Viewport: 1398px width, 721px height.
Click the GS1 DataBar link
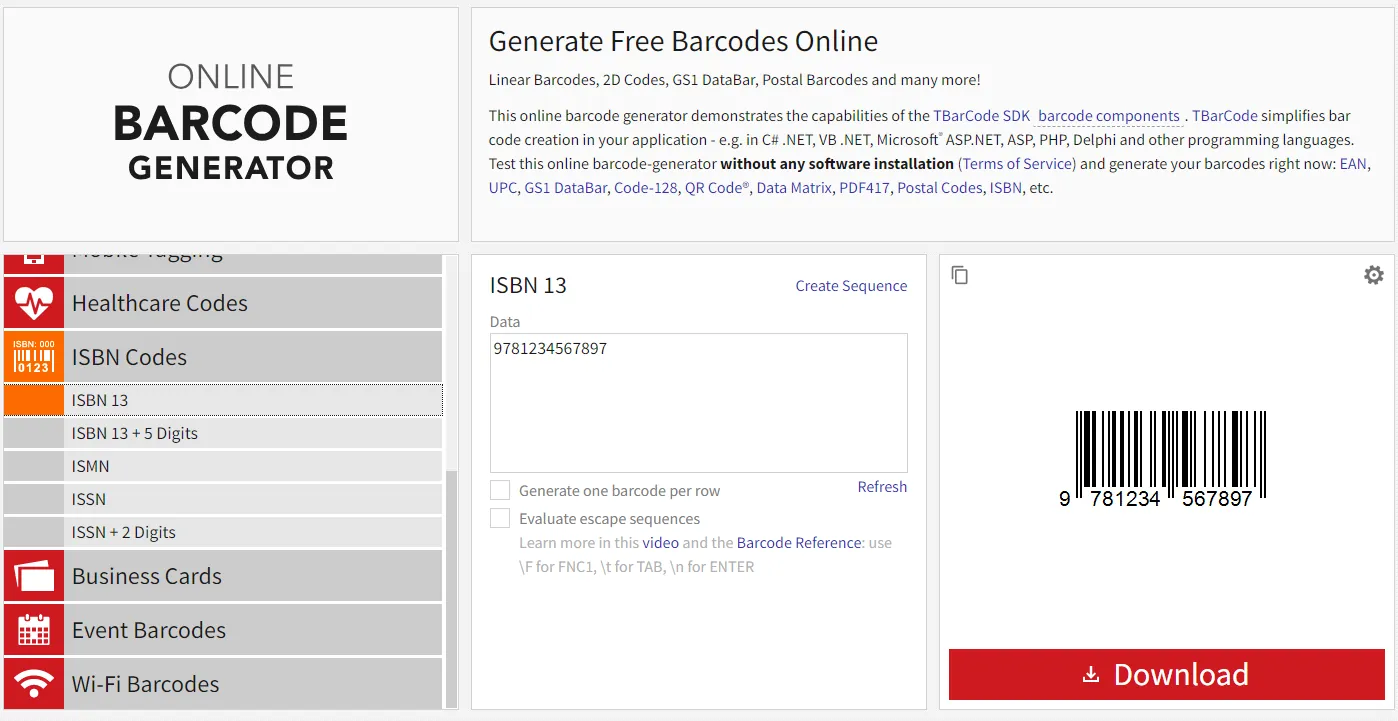[x=565, y=188]
